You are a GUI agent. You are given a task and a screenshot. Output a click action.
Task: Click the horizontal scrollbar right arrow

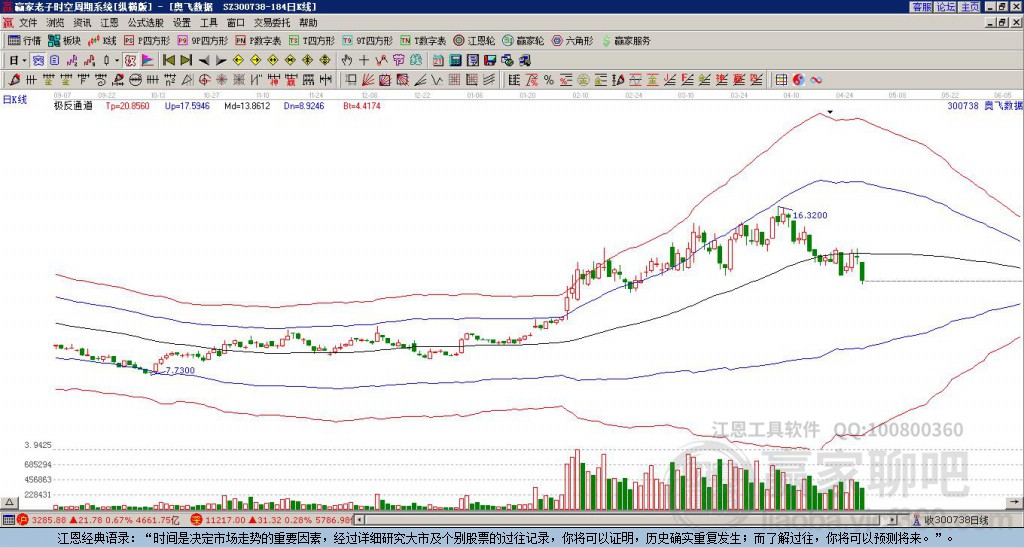pos(893,520)
